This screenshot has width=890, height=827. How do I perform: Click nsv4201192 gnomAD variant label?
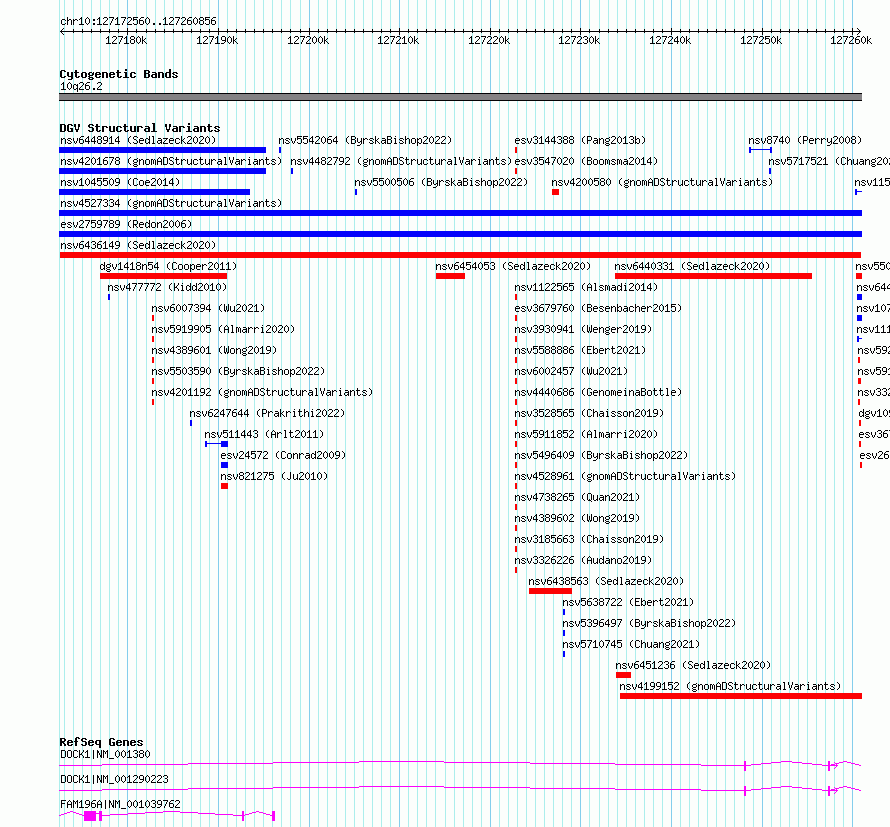(x=262, y=392)
